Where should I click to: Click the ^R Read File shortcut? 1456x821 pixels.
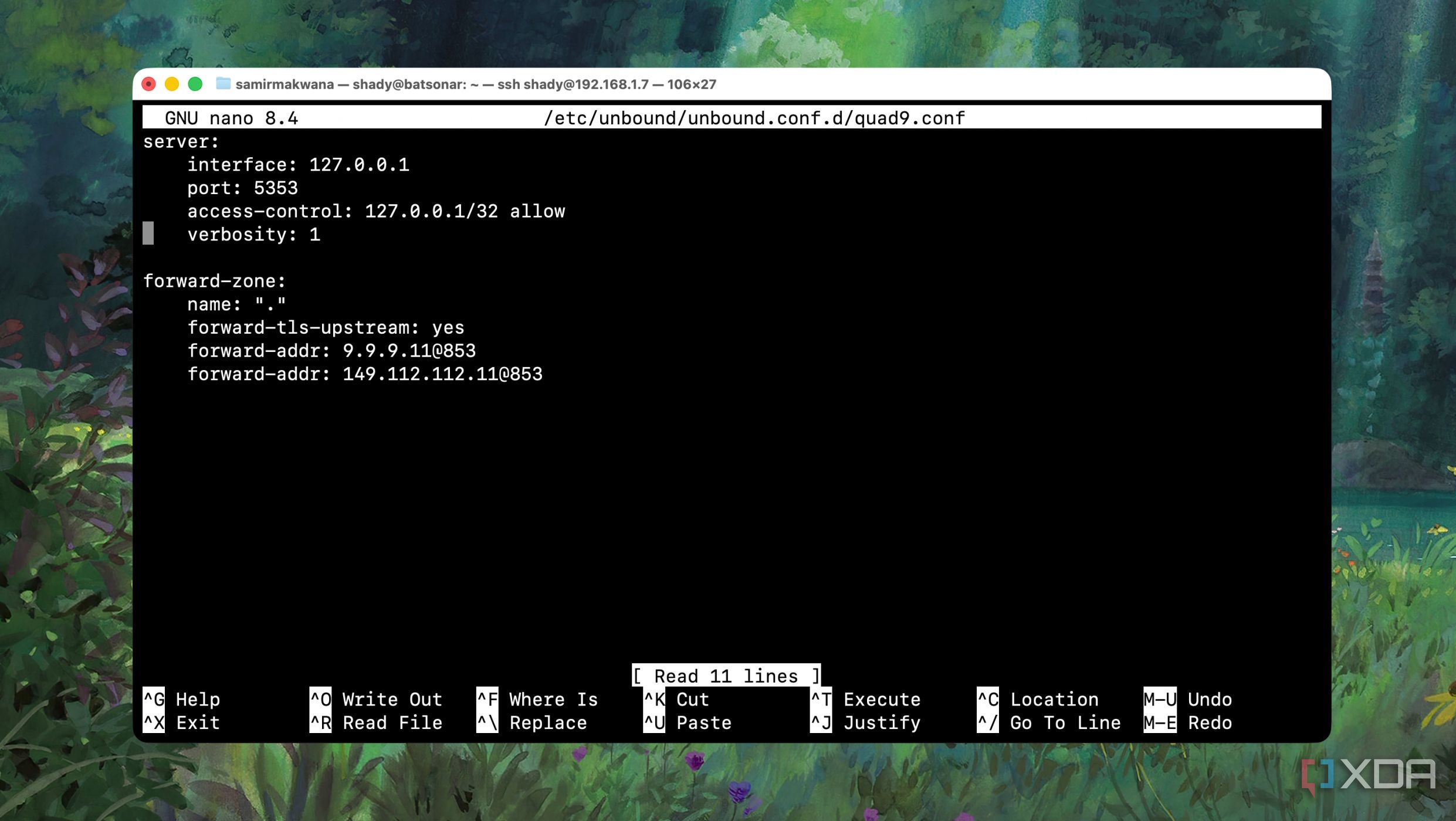point(376,722)
